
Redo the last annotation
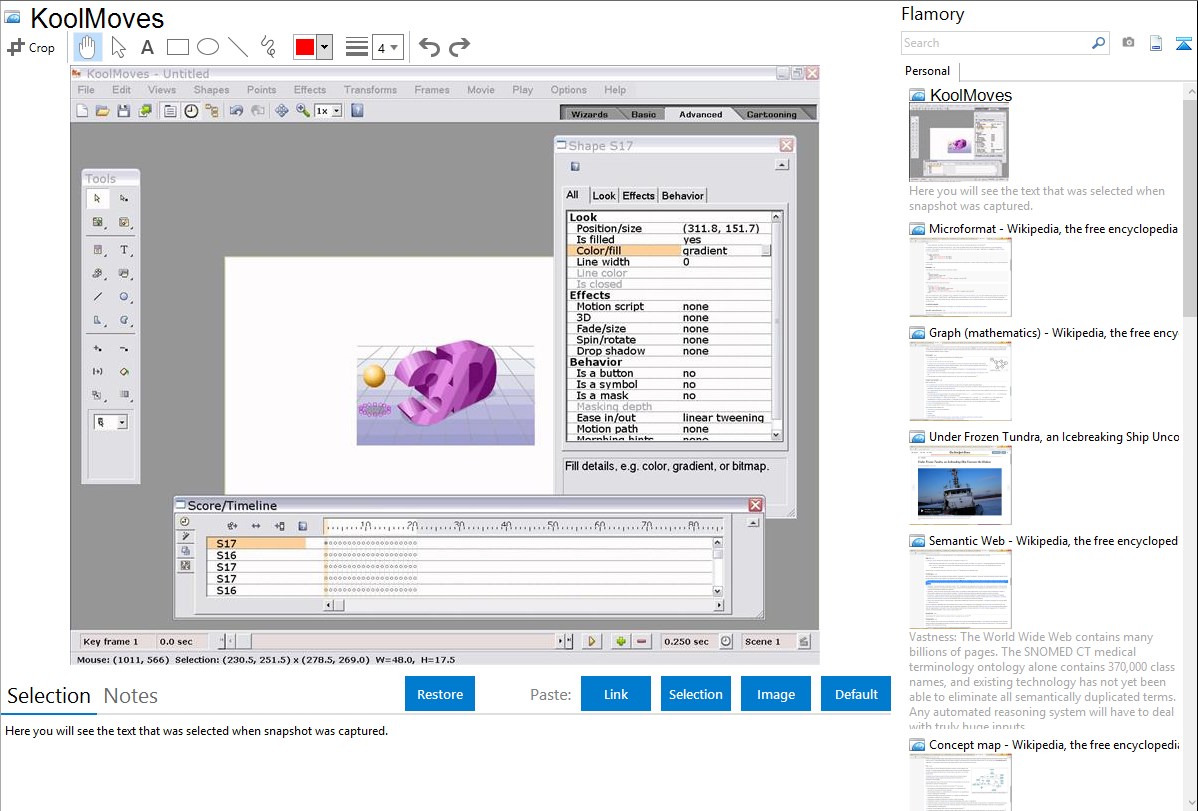tap(459, 47)
